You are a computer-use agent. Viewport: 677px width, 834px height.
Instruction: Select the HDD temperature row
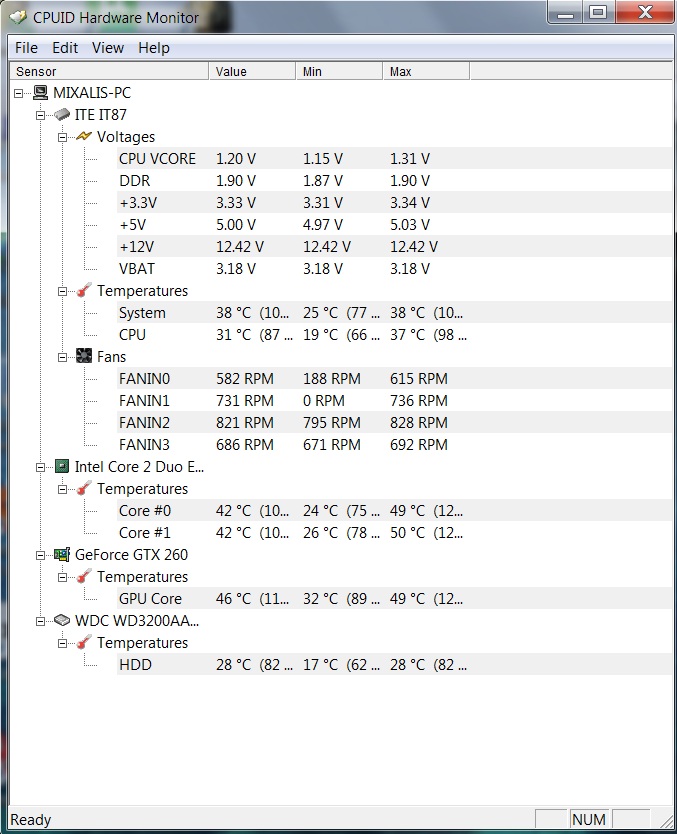pos(394,664)
